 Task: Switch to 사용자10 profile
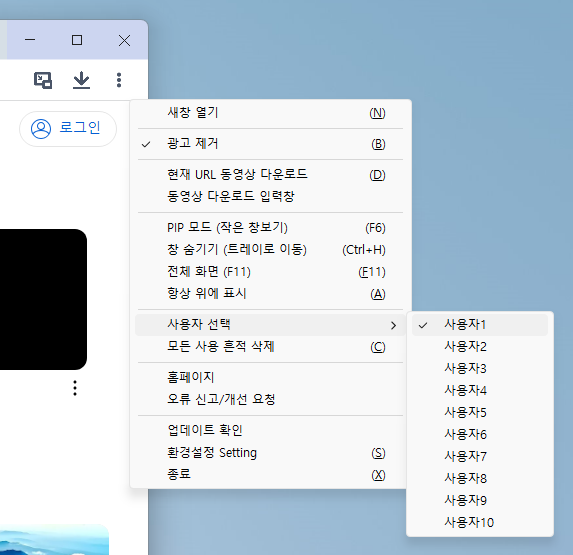point(480,522)
